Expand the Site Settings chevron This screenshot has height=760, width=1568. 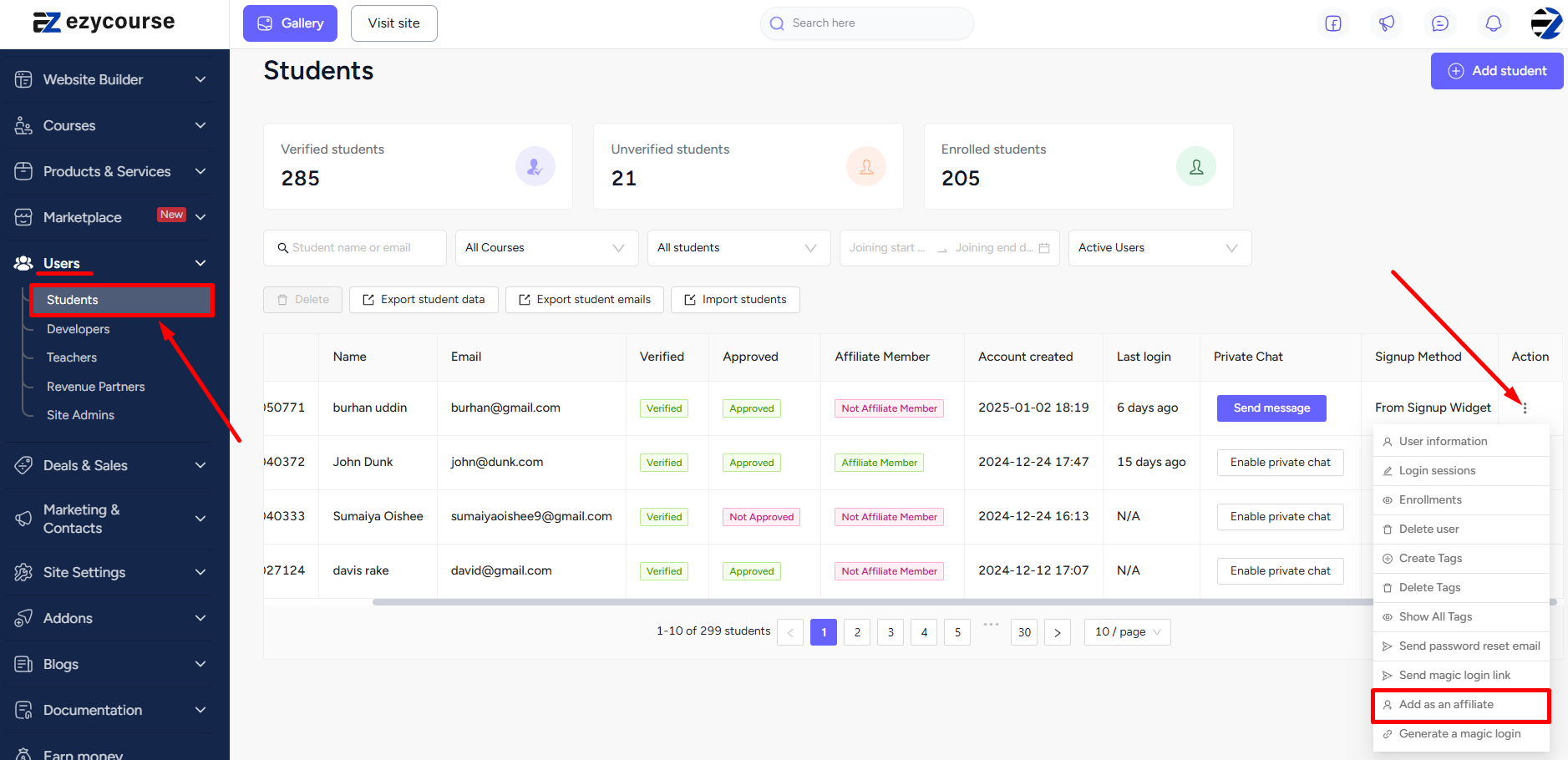200,572
